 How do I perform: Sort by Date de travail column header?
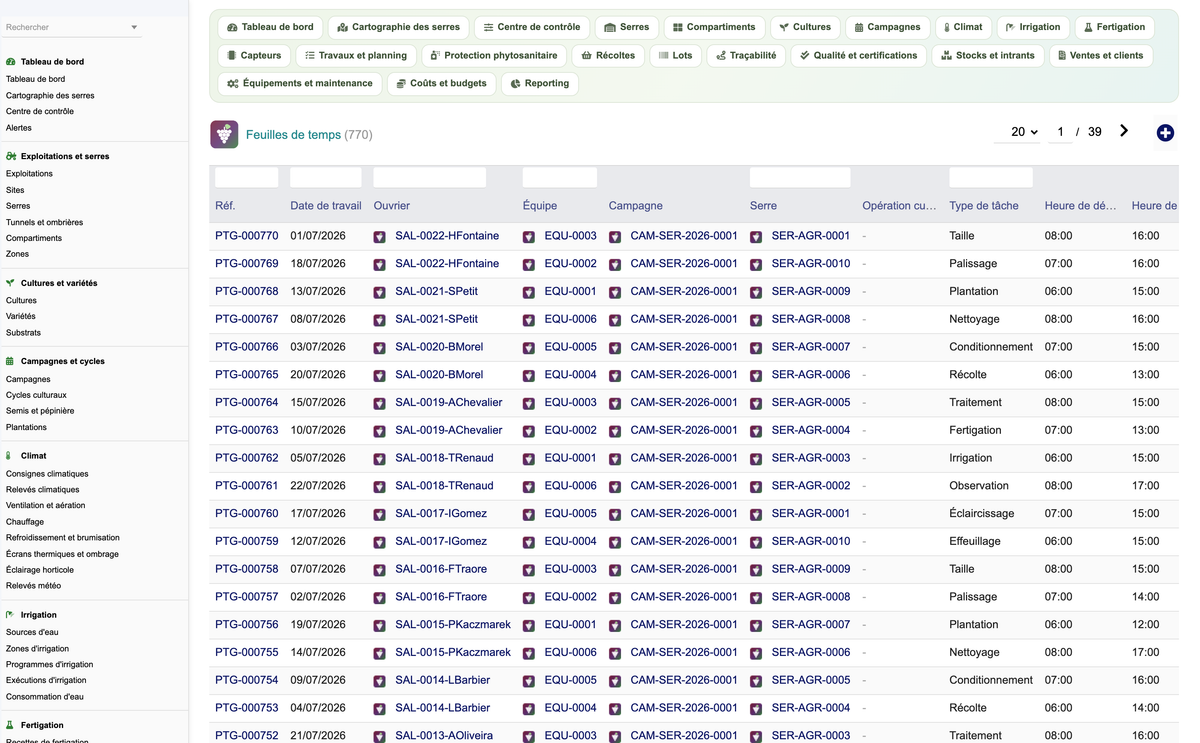[x=326, y=206]
